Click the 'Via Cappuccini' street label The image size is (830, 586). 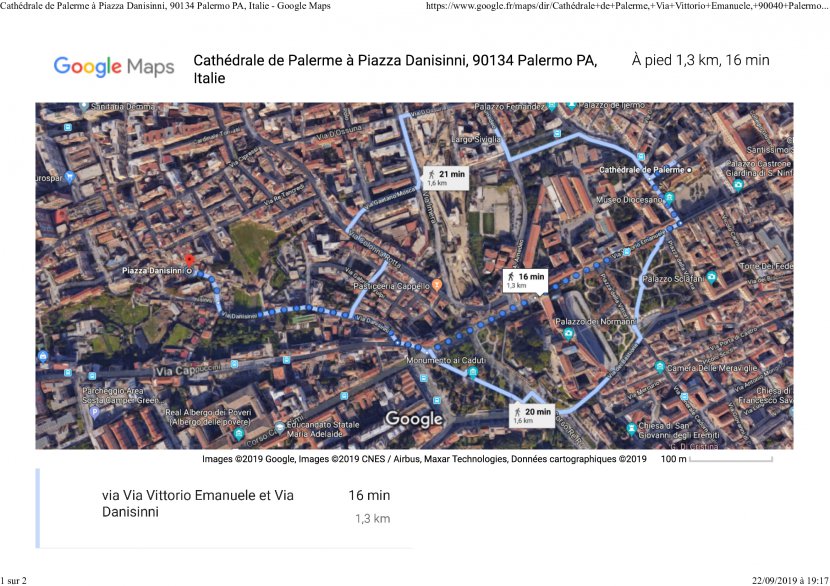point(189,369)
